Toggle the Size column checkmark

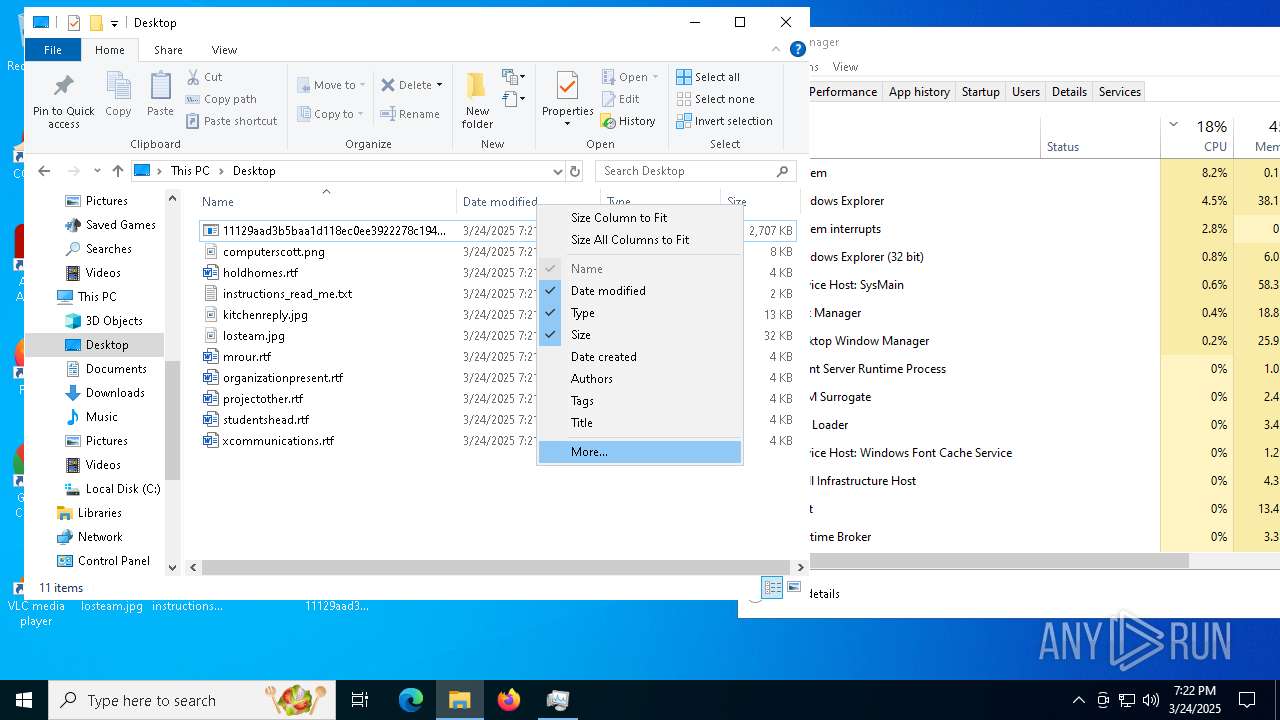point(640,335)
